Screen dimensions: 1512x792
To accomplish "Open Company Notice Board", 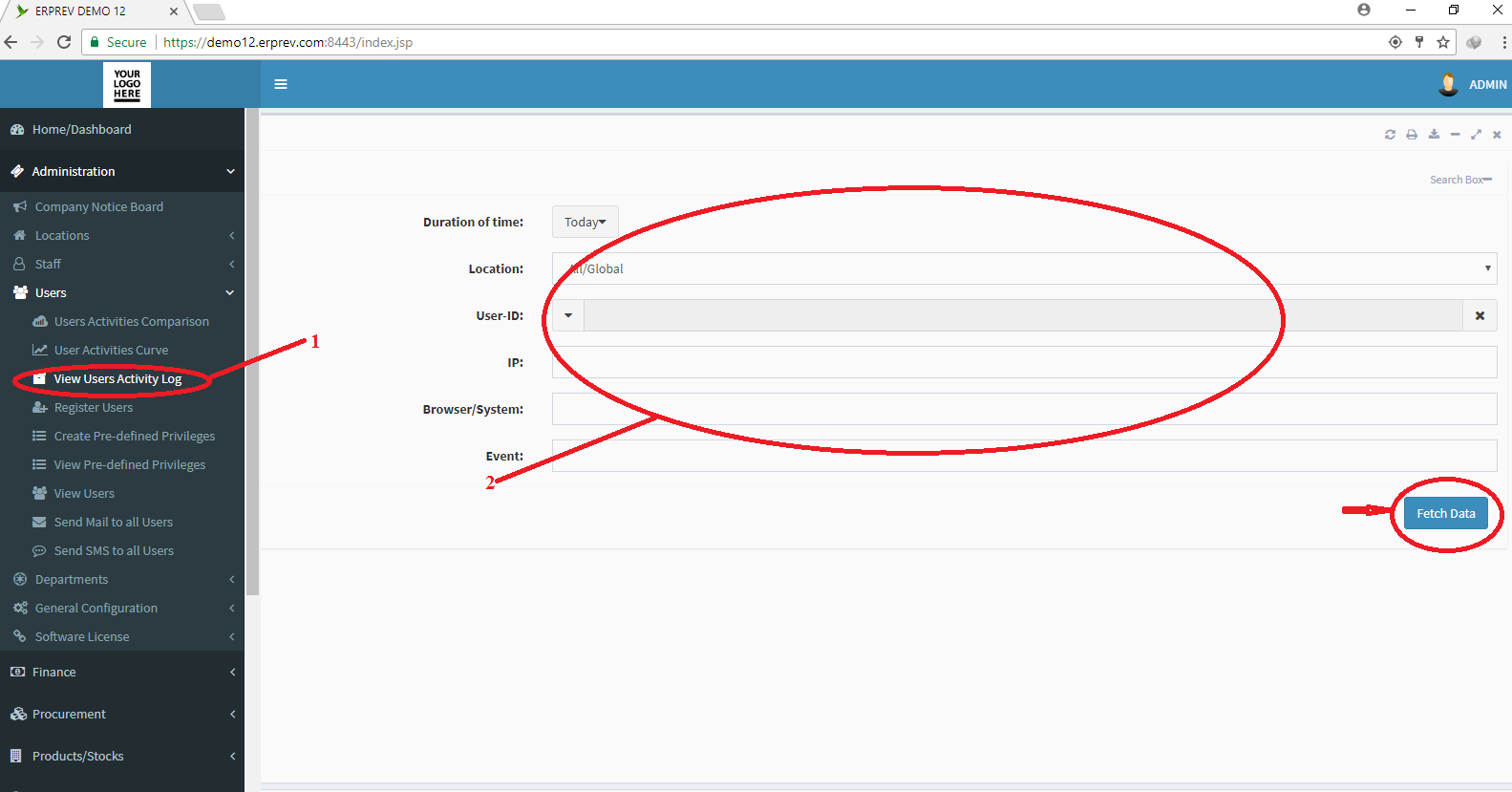I will pyautogui.click(x=98, y=206).
